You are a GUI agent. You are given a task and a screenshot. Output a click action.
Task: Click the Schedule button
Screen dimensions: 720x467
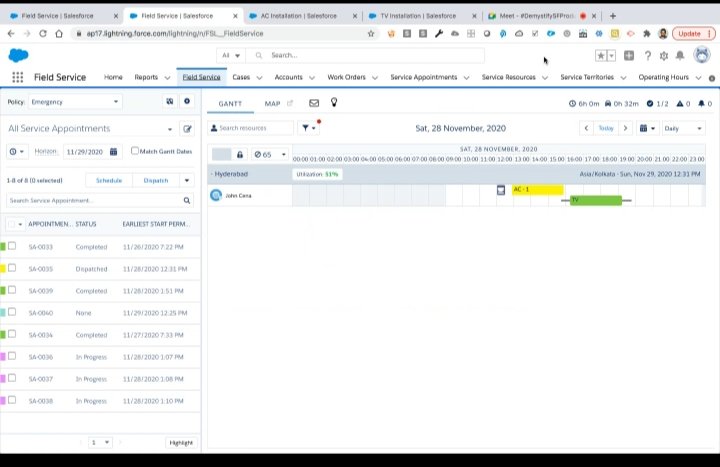coord(109,180)
